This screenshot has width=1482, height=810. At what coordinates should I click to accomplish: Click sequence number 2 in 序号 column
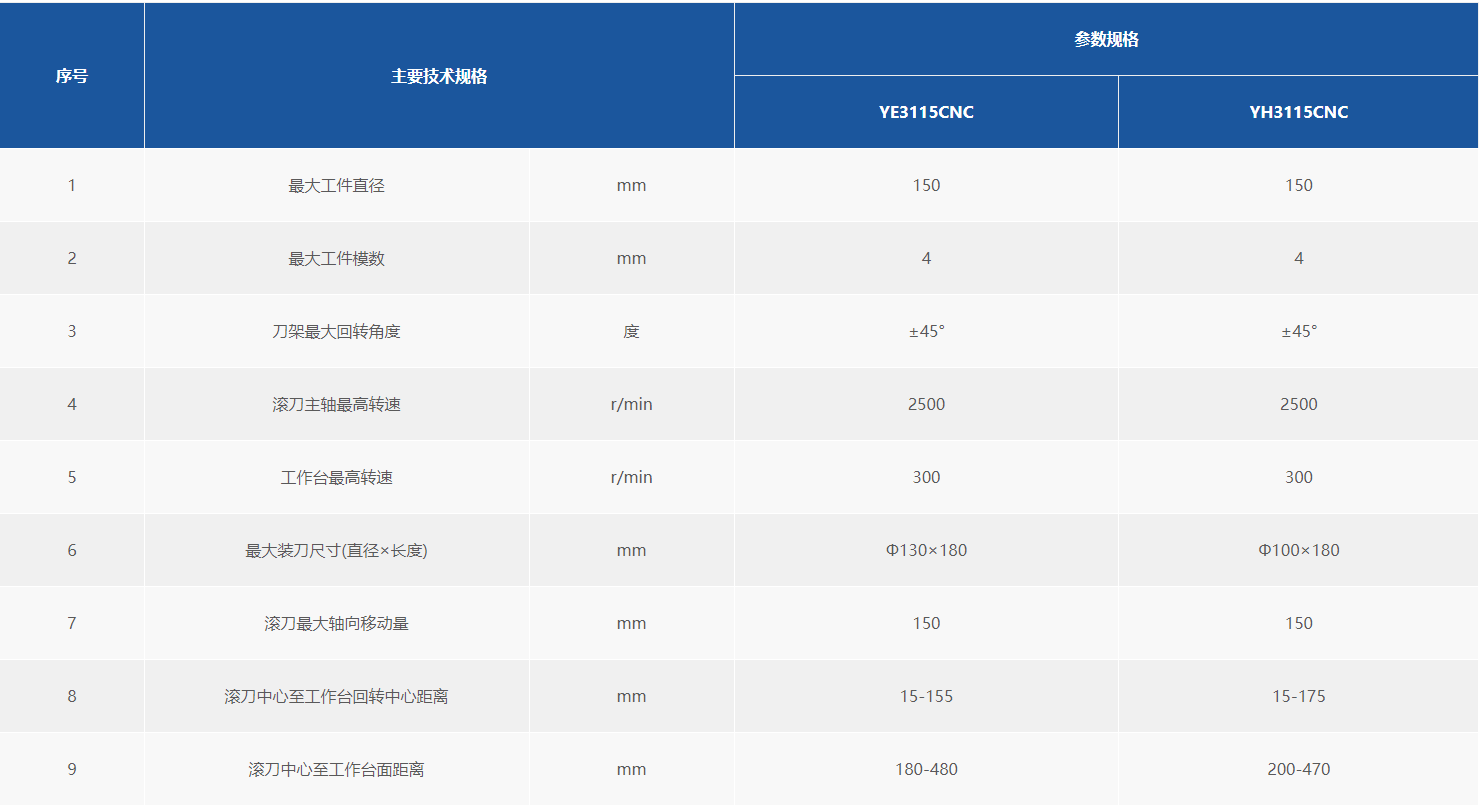coord(72,258)
